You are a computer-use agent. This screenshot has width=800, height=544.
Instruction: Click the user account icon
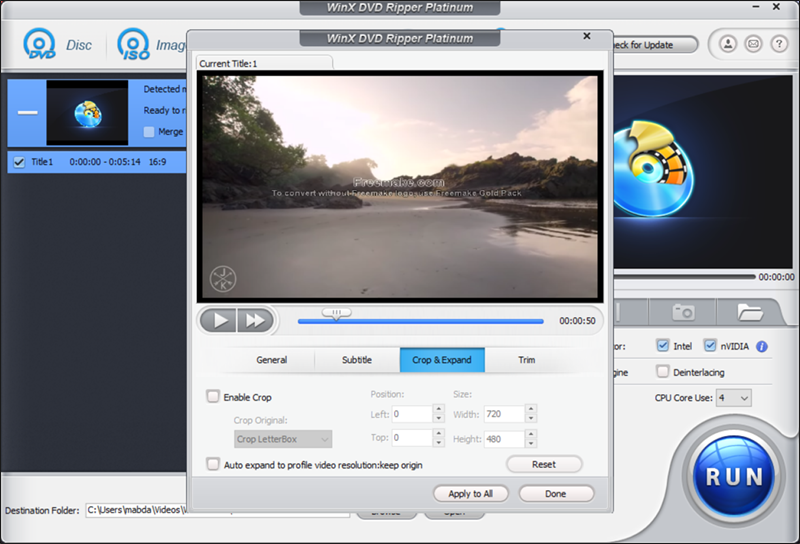[x=728, y=44]
